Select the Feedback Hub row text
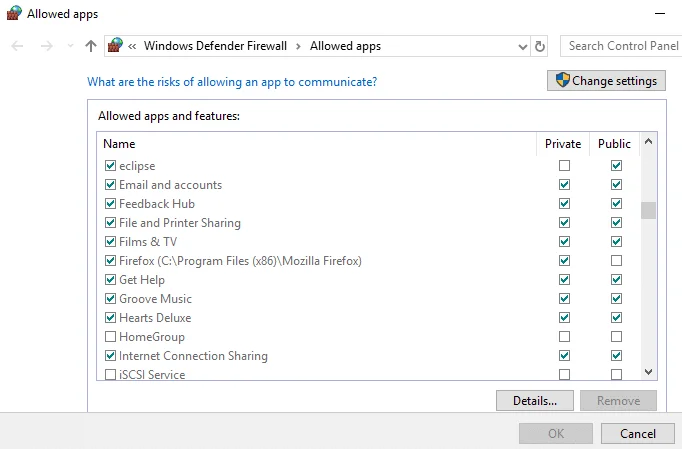The height and width of the screenshot is (449, 682). tap(157, 204)
